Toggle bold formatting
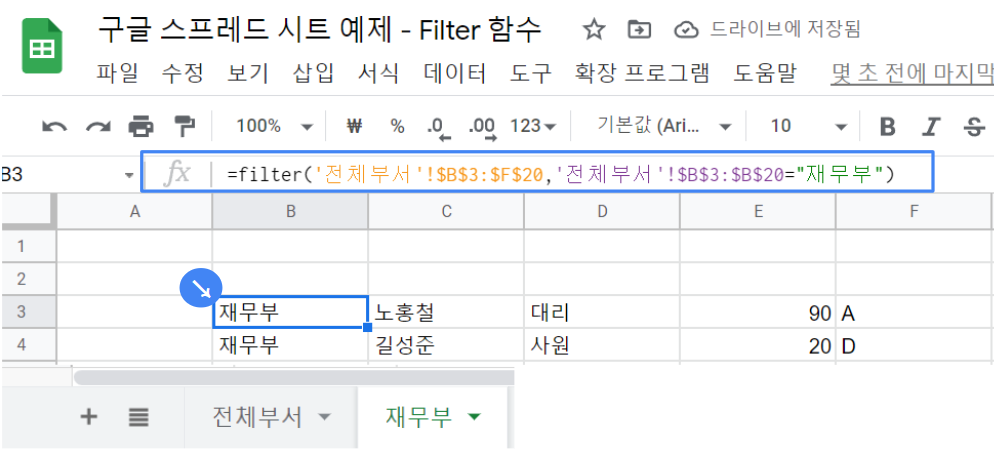Image resolution: width=994 pixels, height=457 pixels. [x=888, y=127]
